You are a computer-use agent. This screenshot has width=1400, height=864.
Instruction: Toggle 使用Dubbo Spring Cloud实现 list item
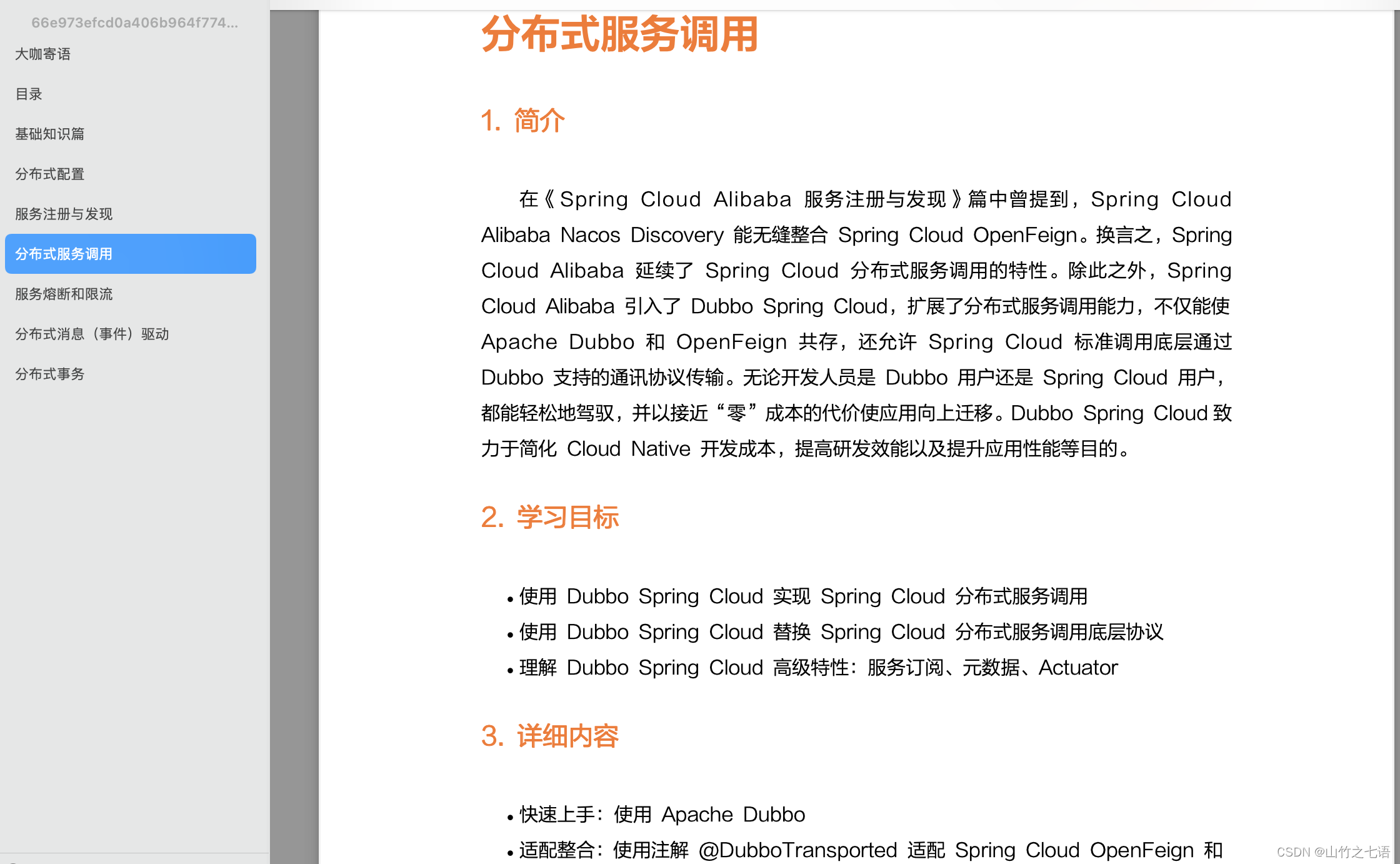[800, 596]
